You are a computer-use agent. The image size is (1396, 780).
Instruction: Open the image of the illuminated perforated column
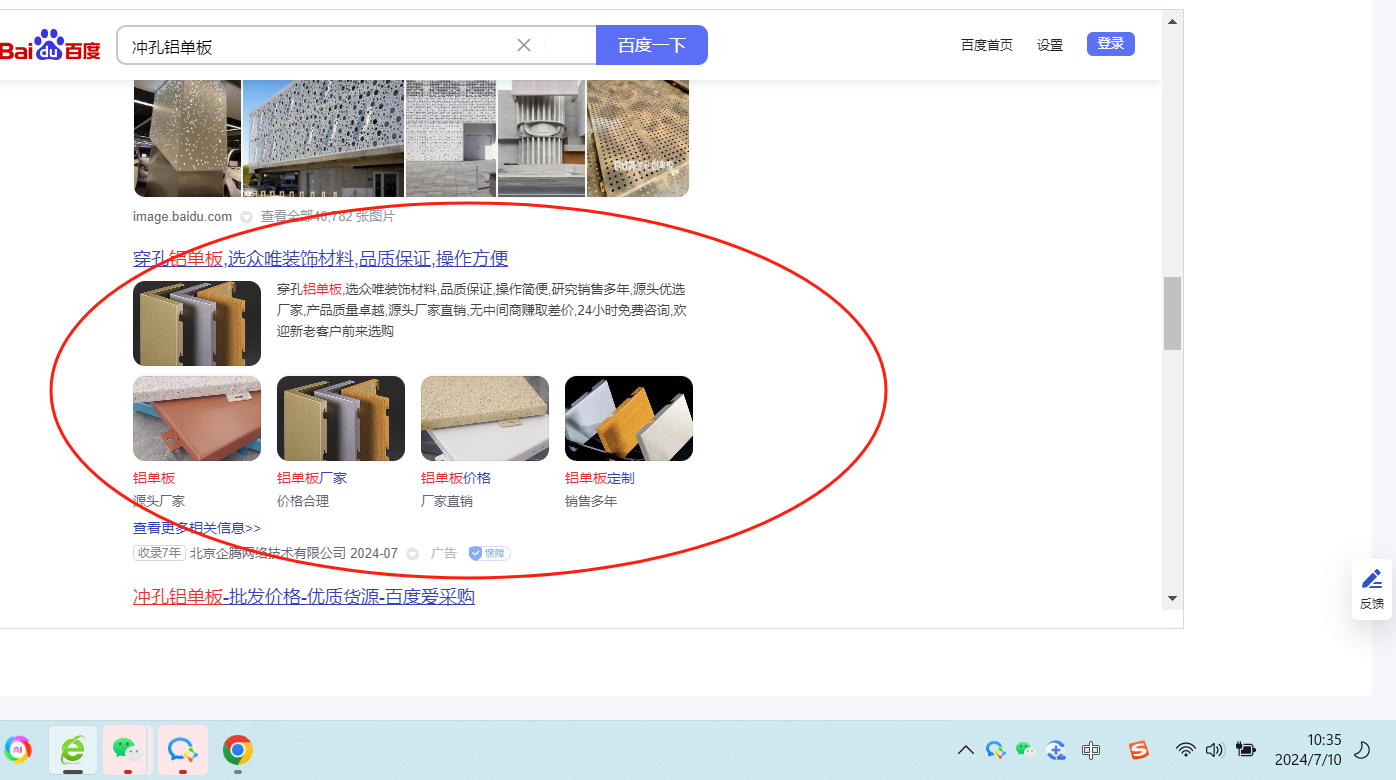pos(187,138)
